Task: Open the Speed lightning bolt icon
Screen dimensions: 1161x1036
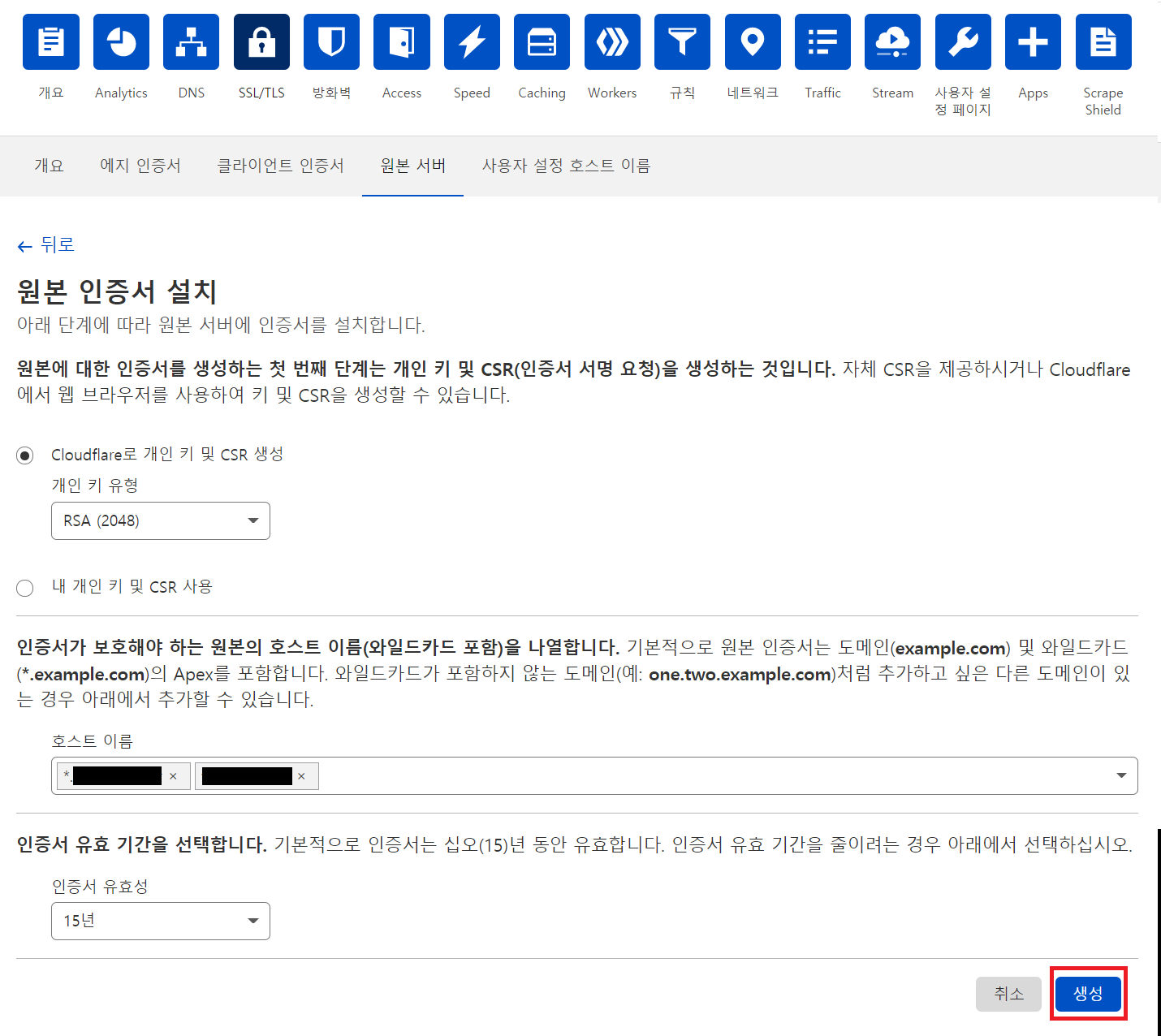Action: click(472, 41)
